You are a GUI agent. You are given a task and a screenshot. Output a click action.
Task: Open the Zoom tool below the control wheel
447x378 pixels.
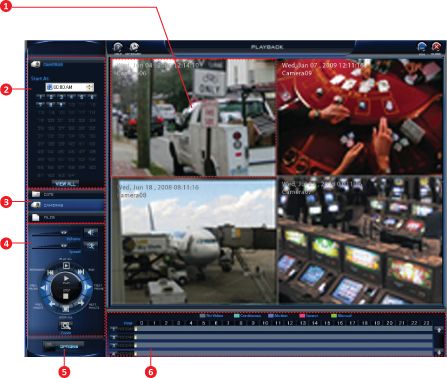66,326
